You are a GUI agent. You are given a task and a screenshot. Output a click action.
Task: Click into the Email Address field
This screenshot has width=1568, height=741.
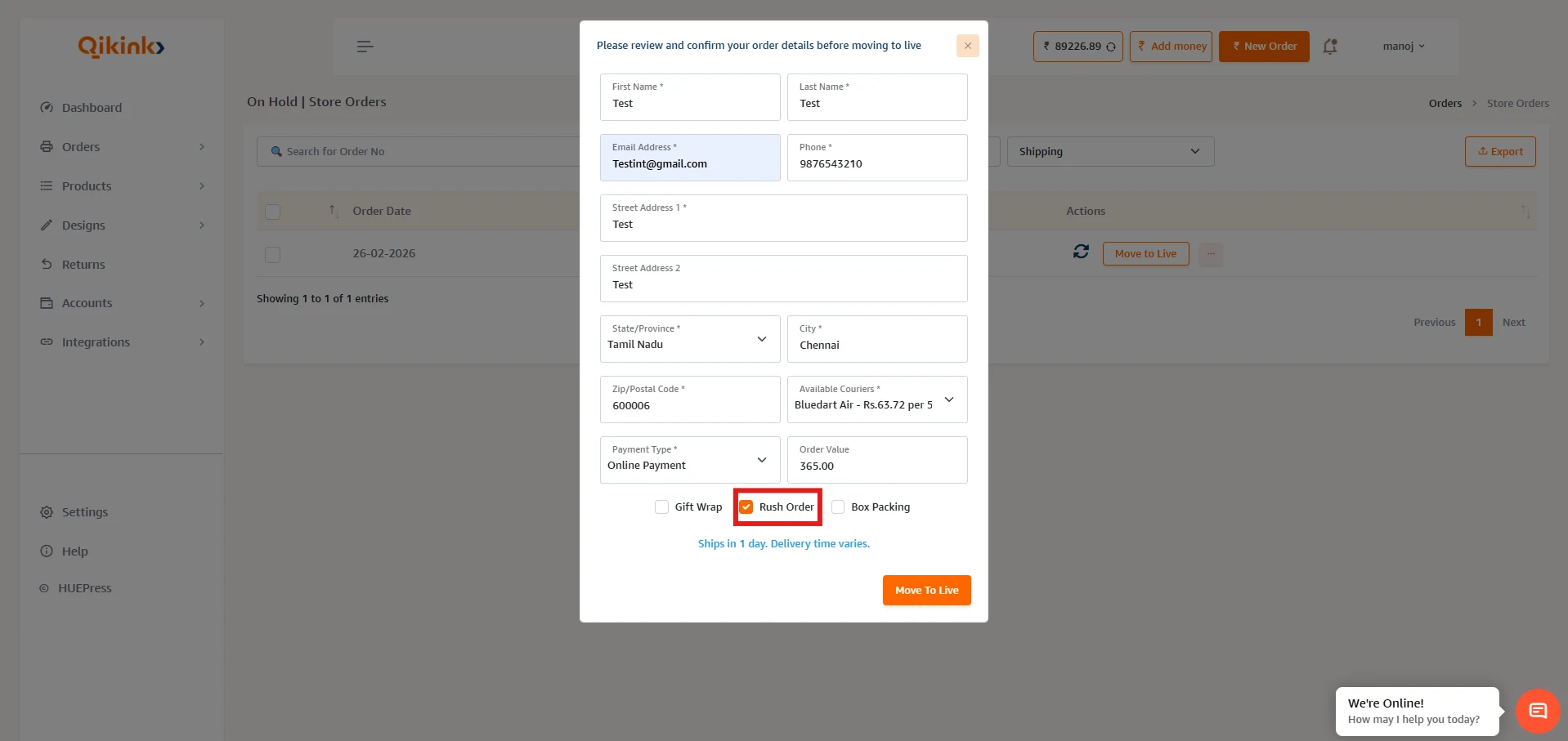click(690, 158)
